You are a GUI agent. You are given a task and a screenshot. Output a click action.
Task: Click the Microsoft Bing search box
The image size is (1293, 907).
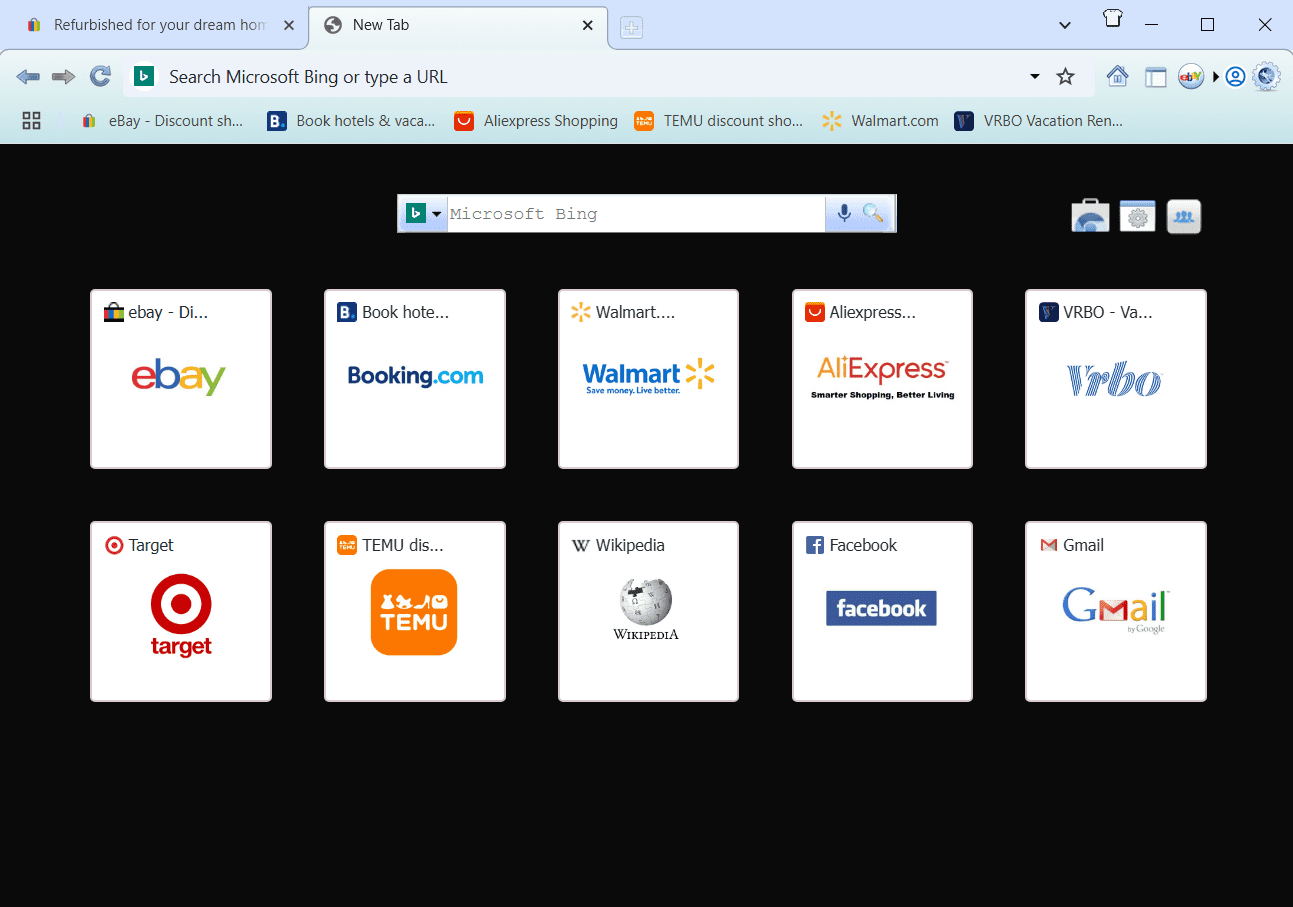click(x=636, y=213)
